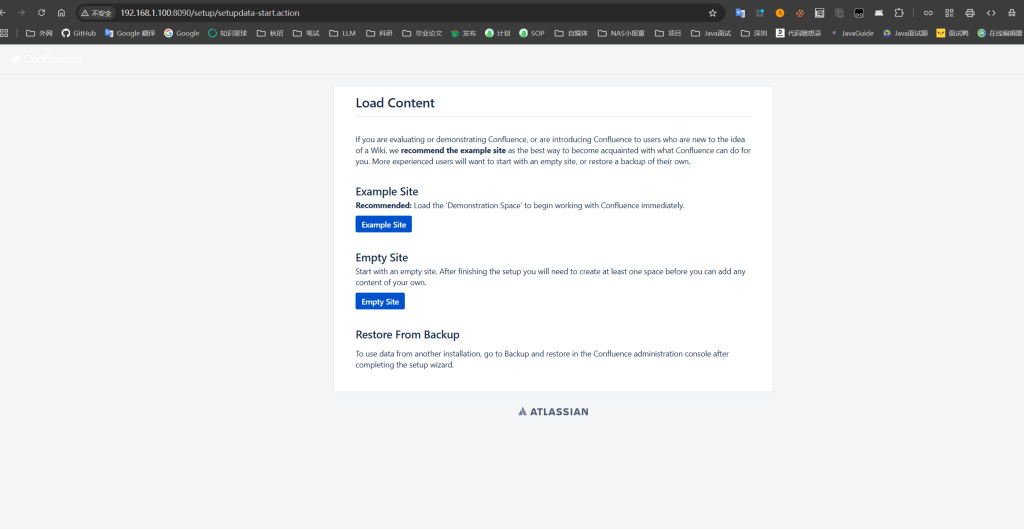Click the cookie extension icon

click(x=799, y=12)
